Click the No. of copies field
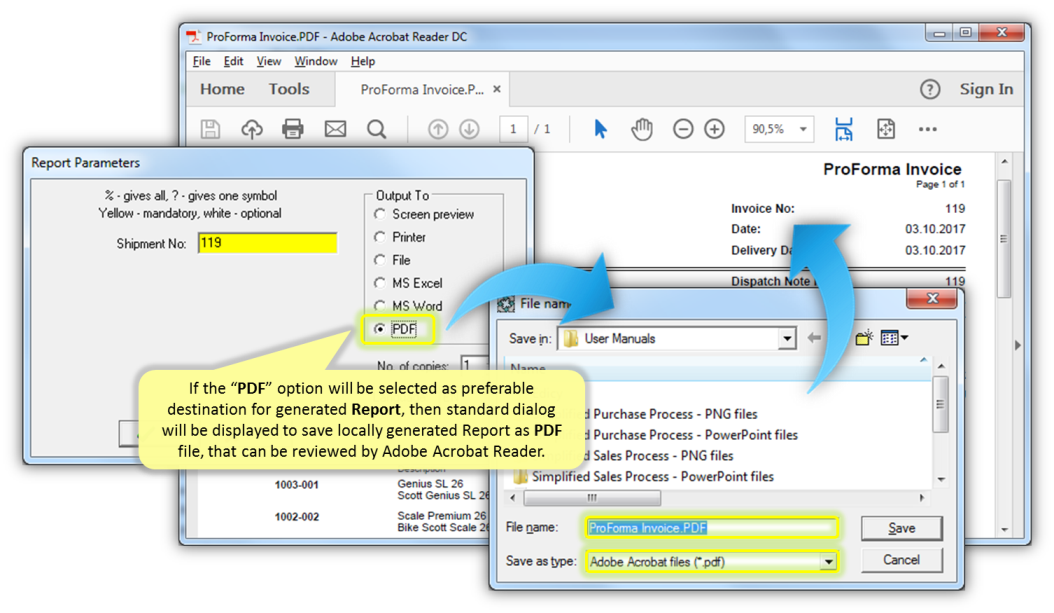Screen dimensions: 1054x613 474,364
